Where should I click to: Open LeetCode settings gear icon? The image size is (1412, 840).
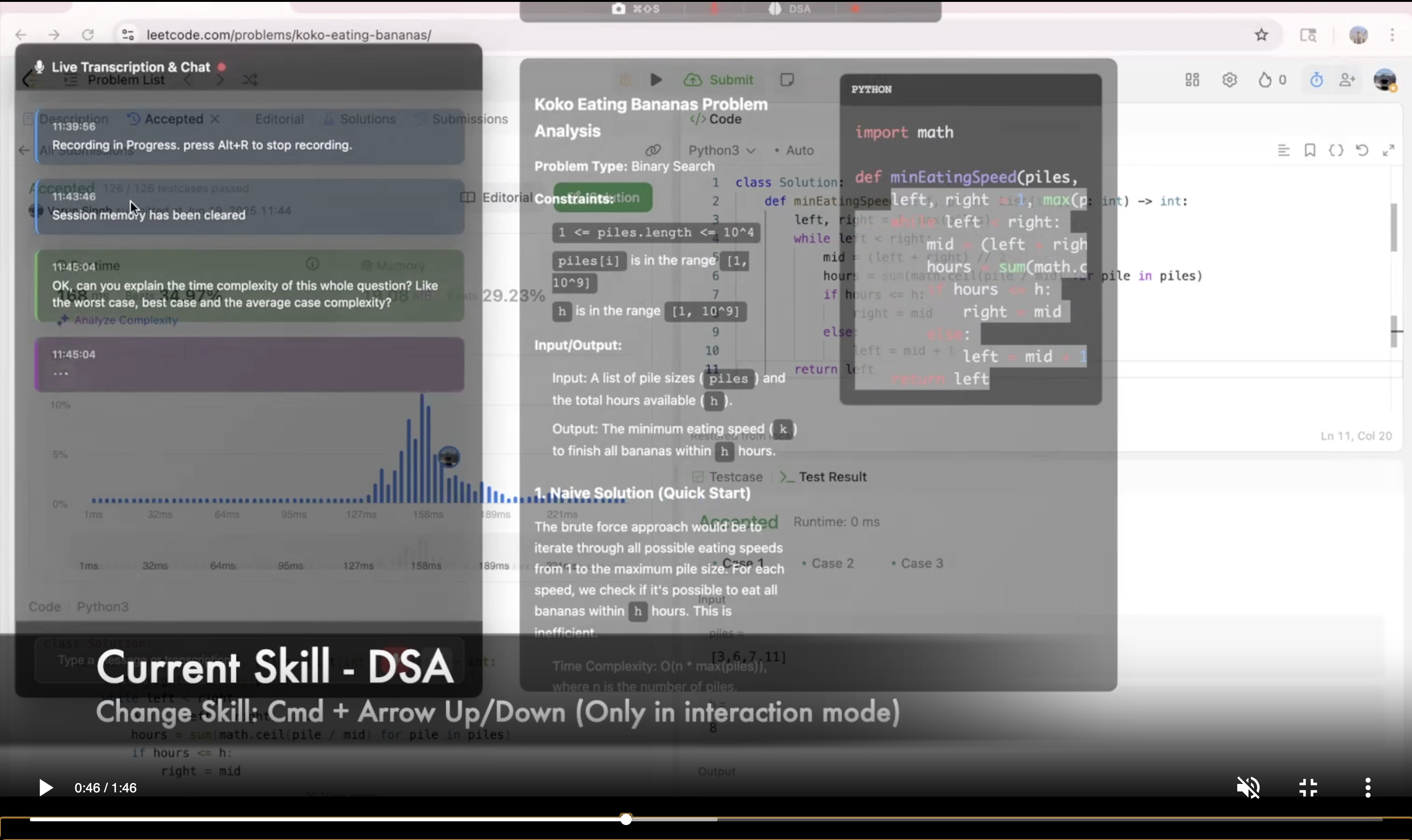(1229, 80)
